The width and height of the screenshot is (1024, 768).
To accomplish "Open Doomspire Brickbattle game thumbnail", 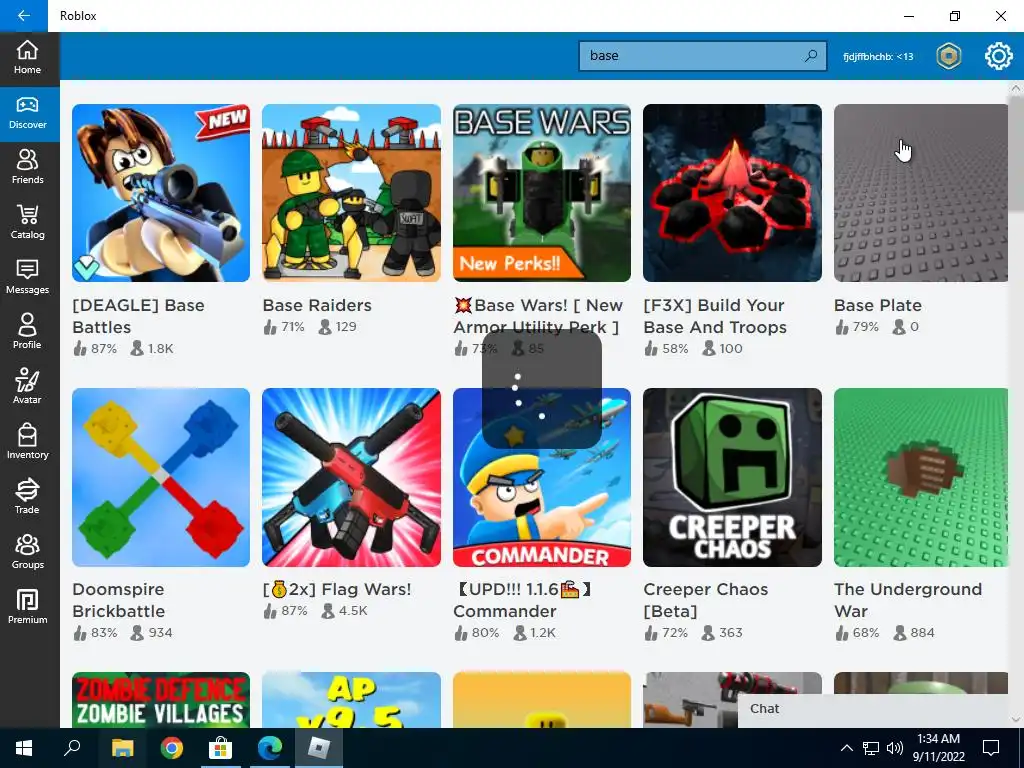I will coord(161,477).
